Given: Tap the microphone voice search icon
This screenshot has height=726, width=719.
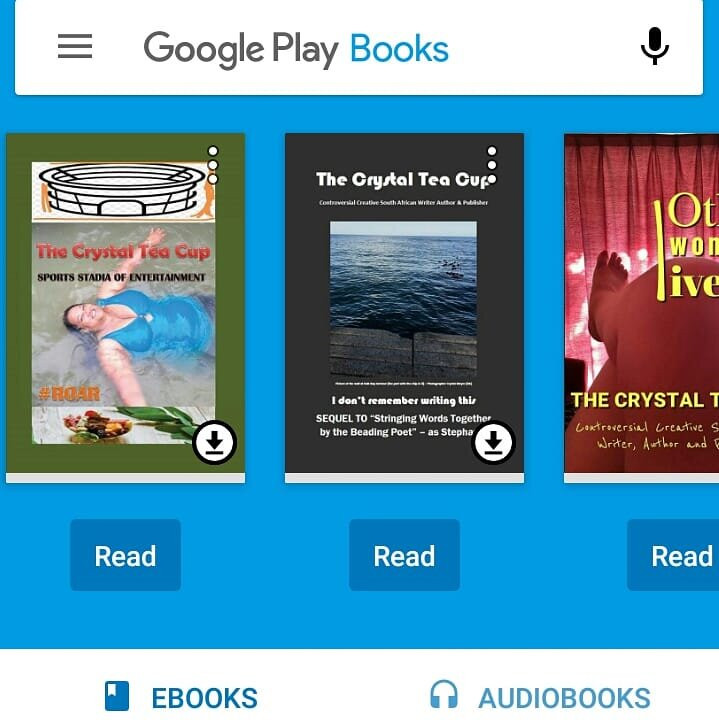Looking at the screenshot, I should (x=655, y=46).
